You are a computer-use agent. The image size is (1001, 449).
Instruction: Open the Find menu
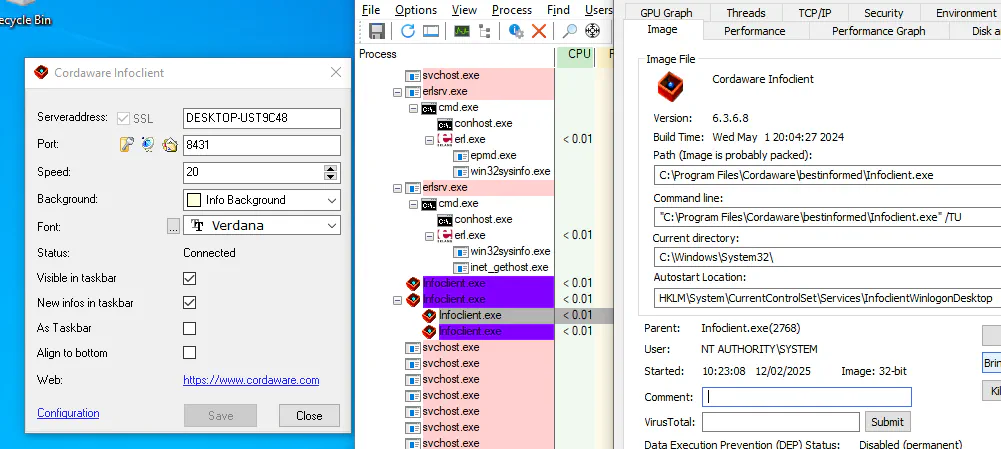[x=559, y=10]
